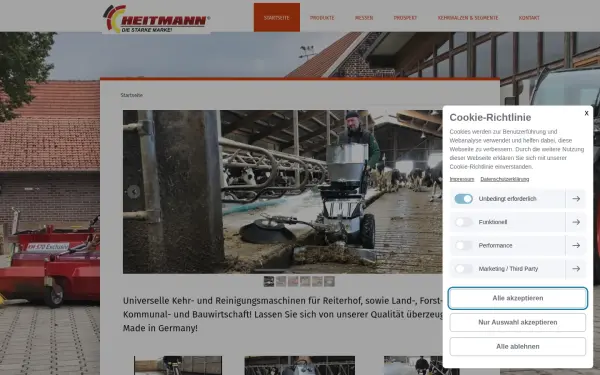The height and width of the screenshot is (375, 600).
Task: Open the Prospekt menu item
Action: click(405, 18)
